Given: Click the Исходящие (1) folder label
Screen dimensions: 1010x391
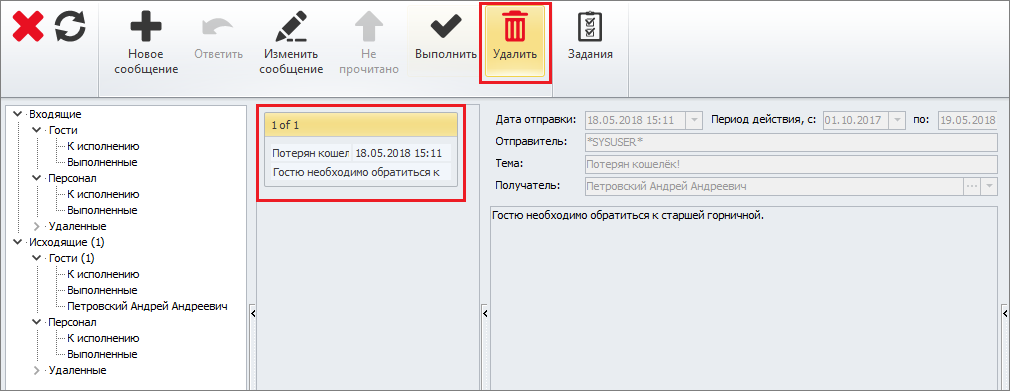Looking at the screenshot, I should pos(66,242).
